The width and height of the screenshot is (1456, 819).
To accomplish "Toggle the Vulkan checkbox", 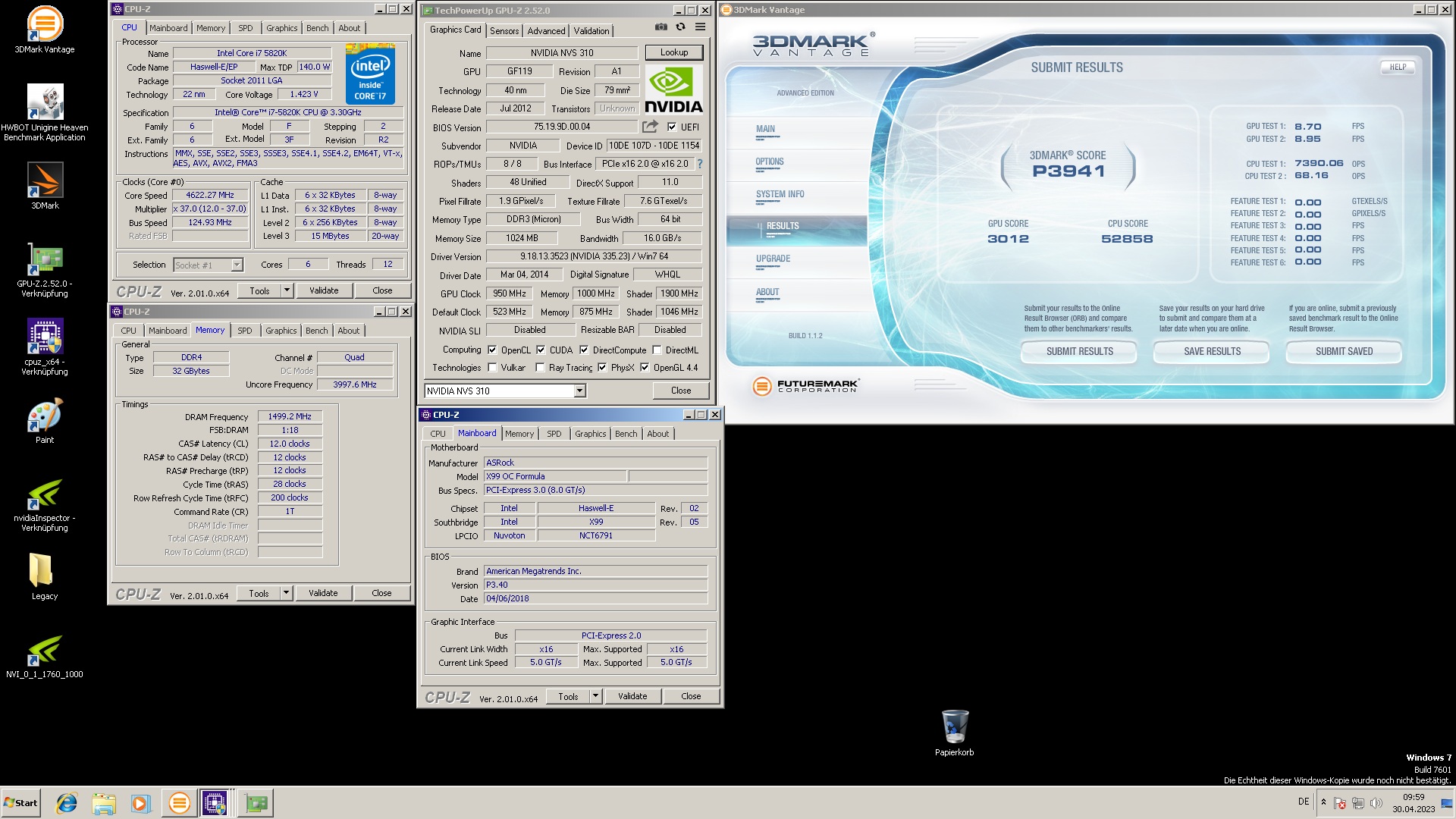I will point(492,368).
